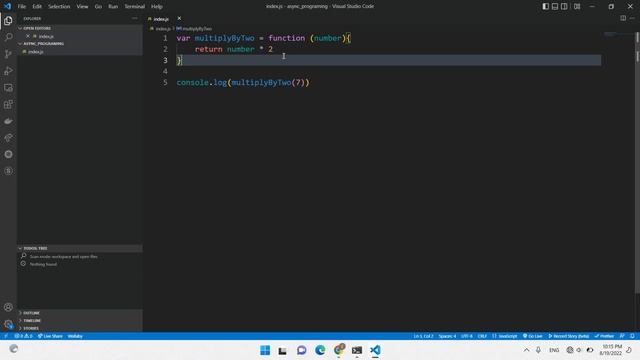Open the File menu
Image resolution: width=640 pixels, height=360 pixels.
click(x=22, y=7)
